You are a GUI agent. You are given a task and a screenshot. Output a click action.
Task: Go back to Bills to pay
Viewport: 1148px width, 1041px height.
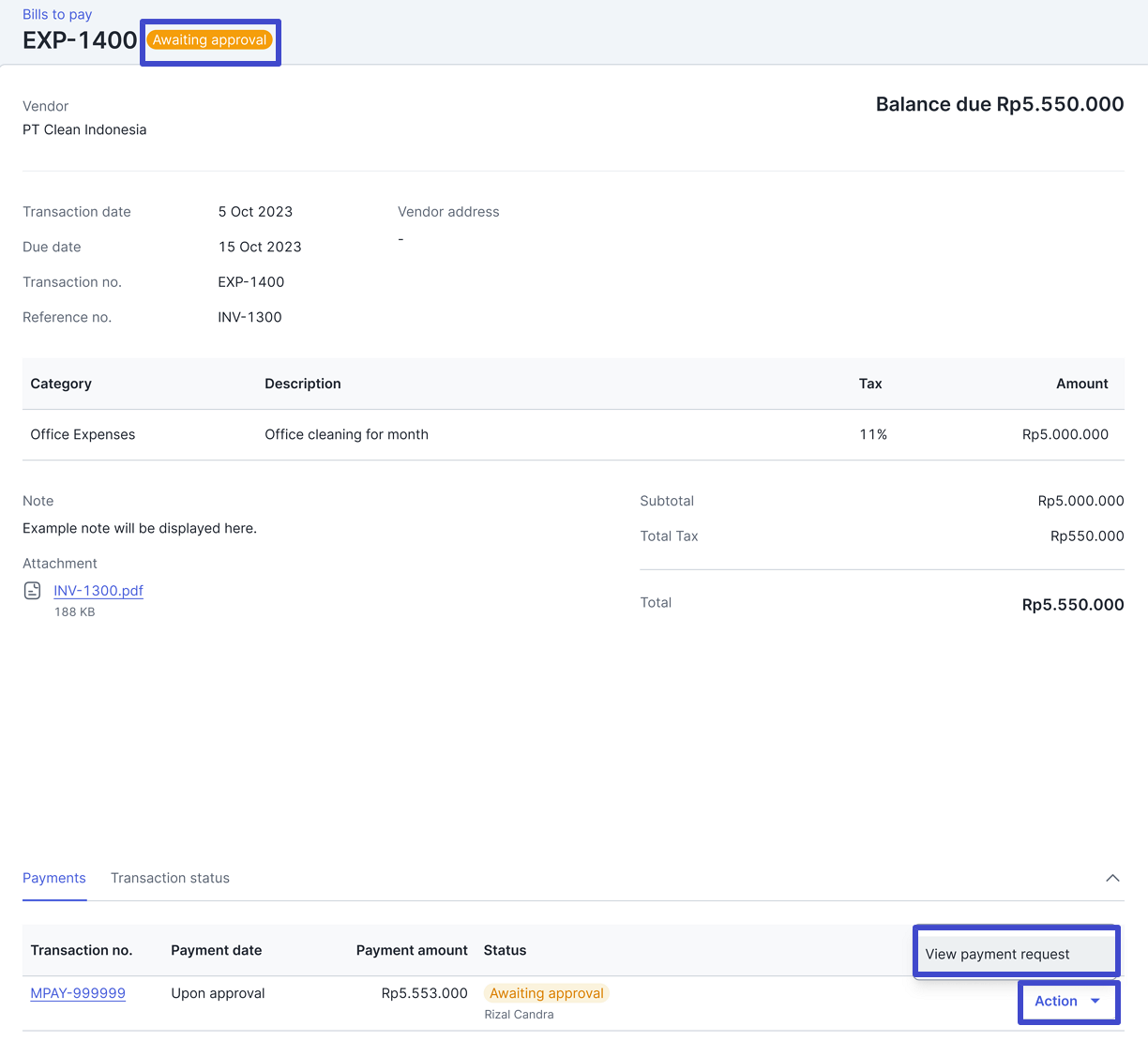(57, 14)
